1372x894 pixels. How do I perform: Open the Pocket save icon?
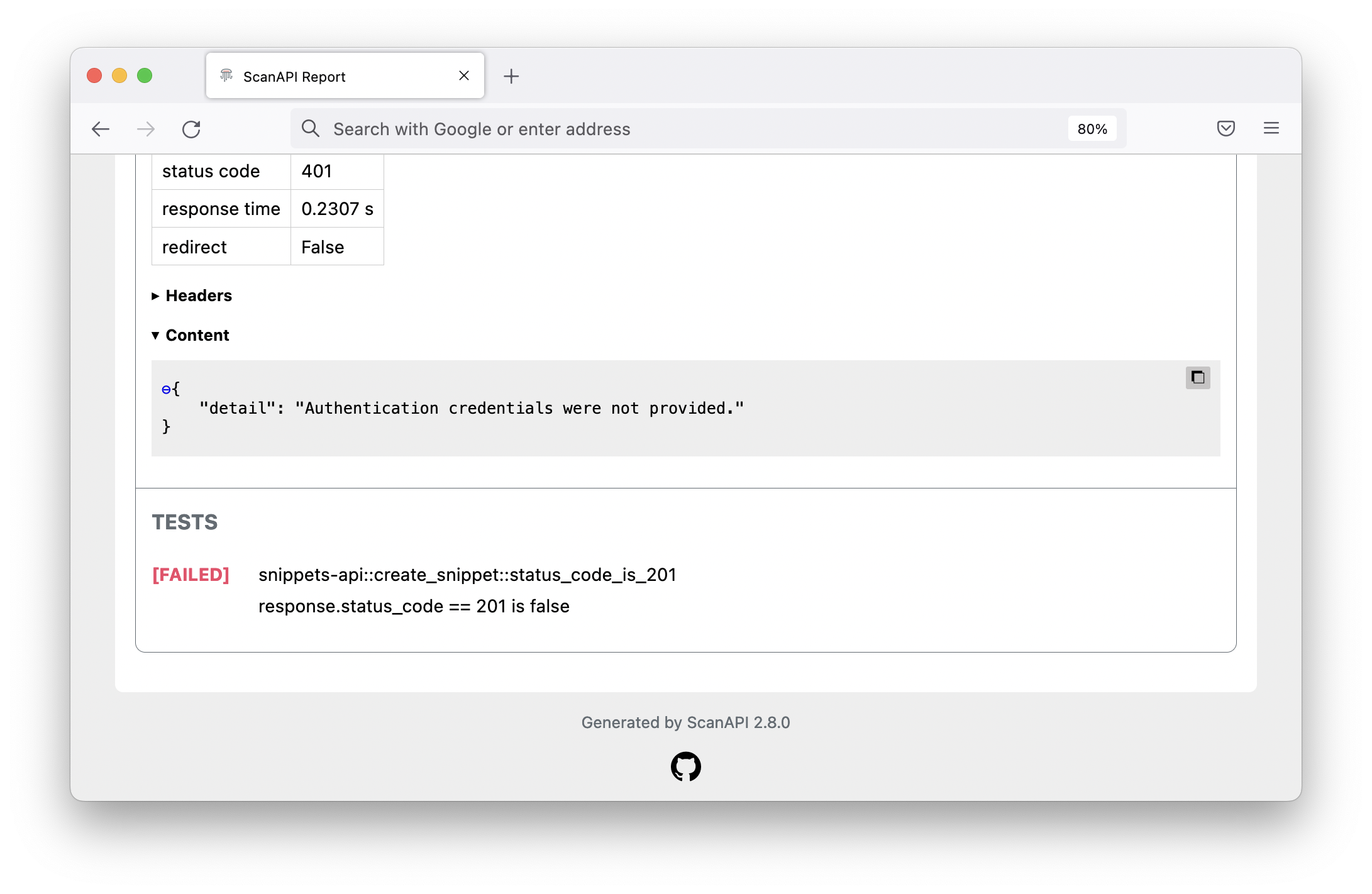[x=1225, y=129]
